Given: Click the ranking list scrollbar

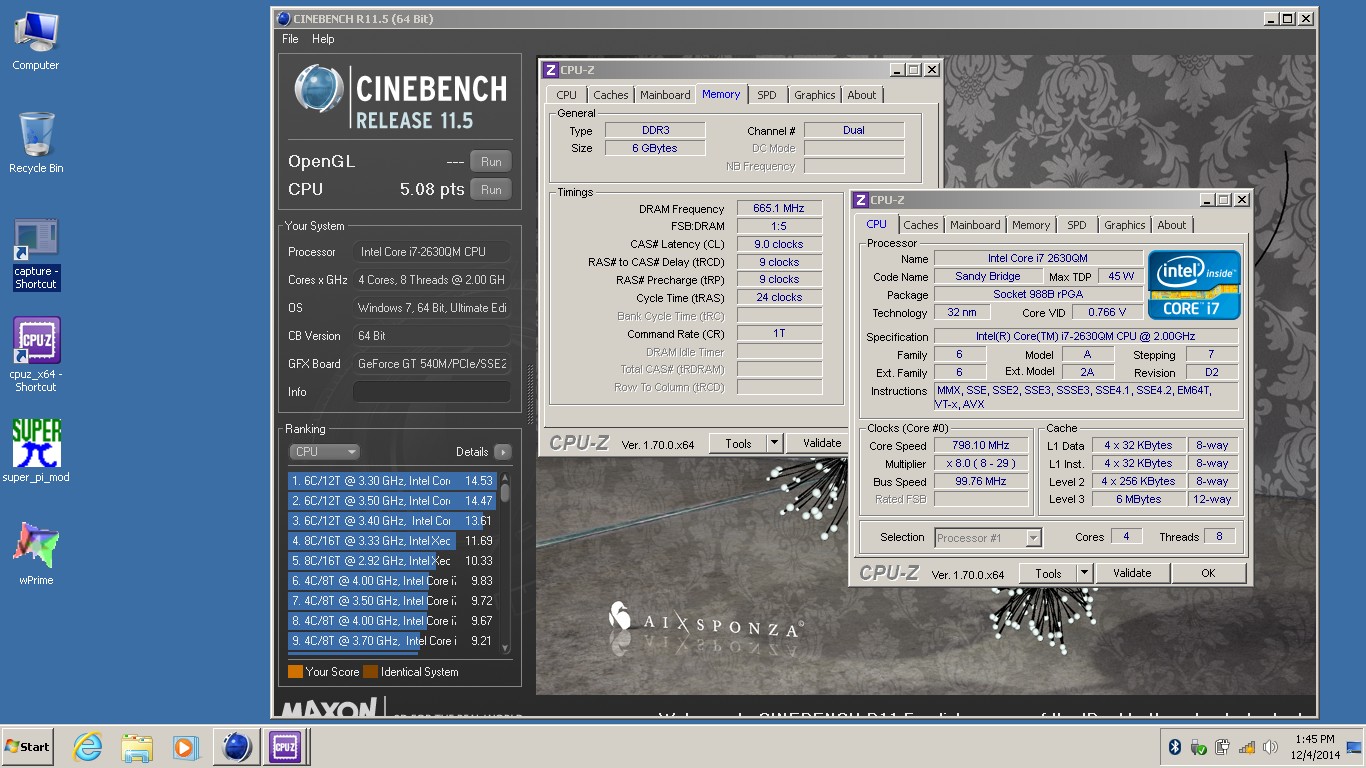Looking at the screenshot, I should click(505, 563).
